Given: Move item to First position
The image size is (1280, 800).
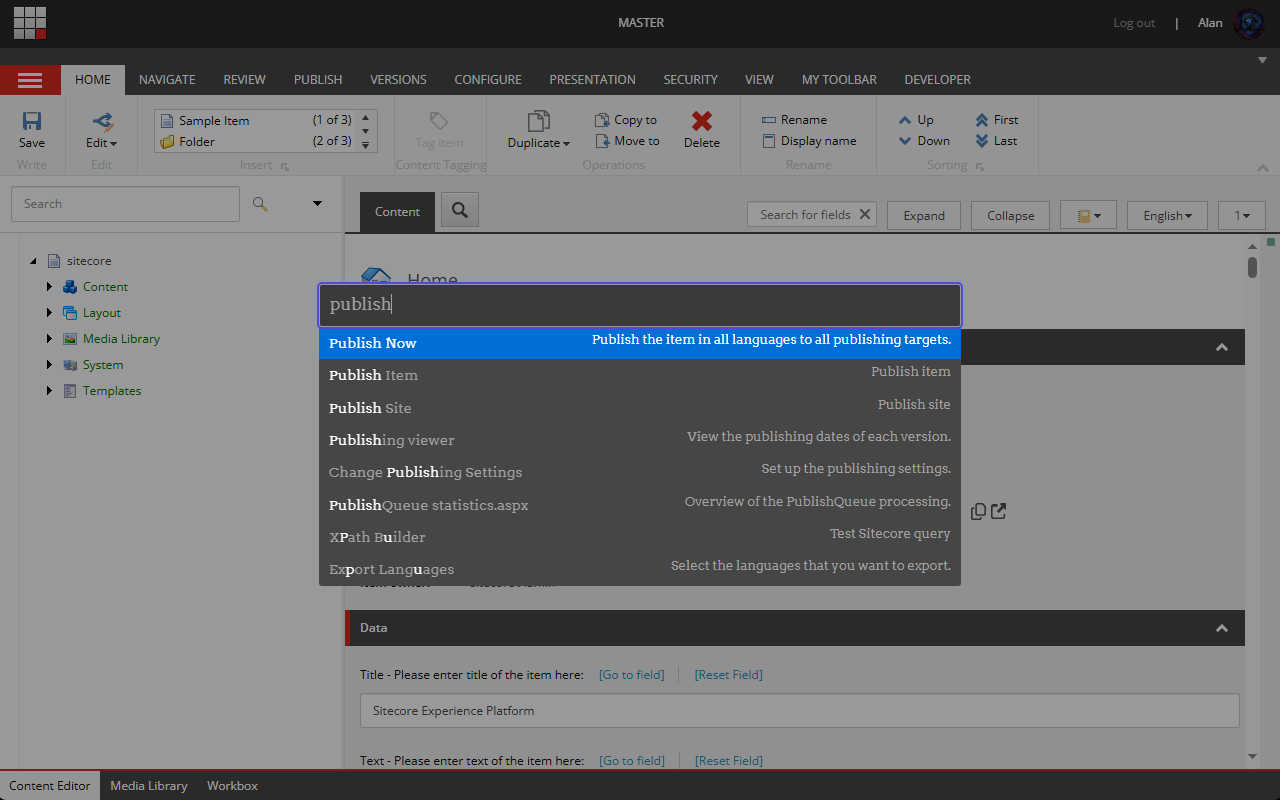Looking at the screenshot, I should pyautogui.click(x=997, y=120).
